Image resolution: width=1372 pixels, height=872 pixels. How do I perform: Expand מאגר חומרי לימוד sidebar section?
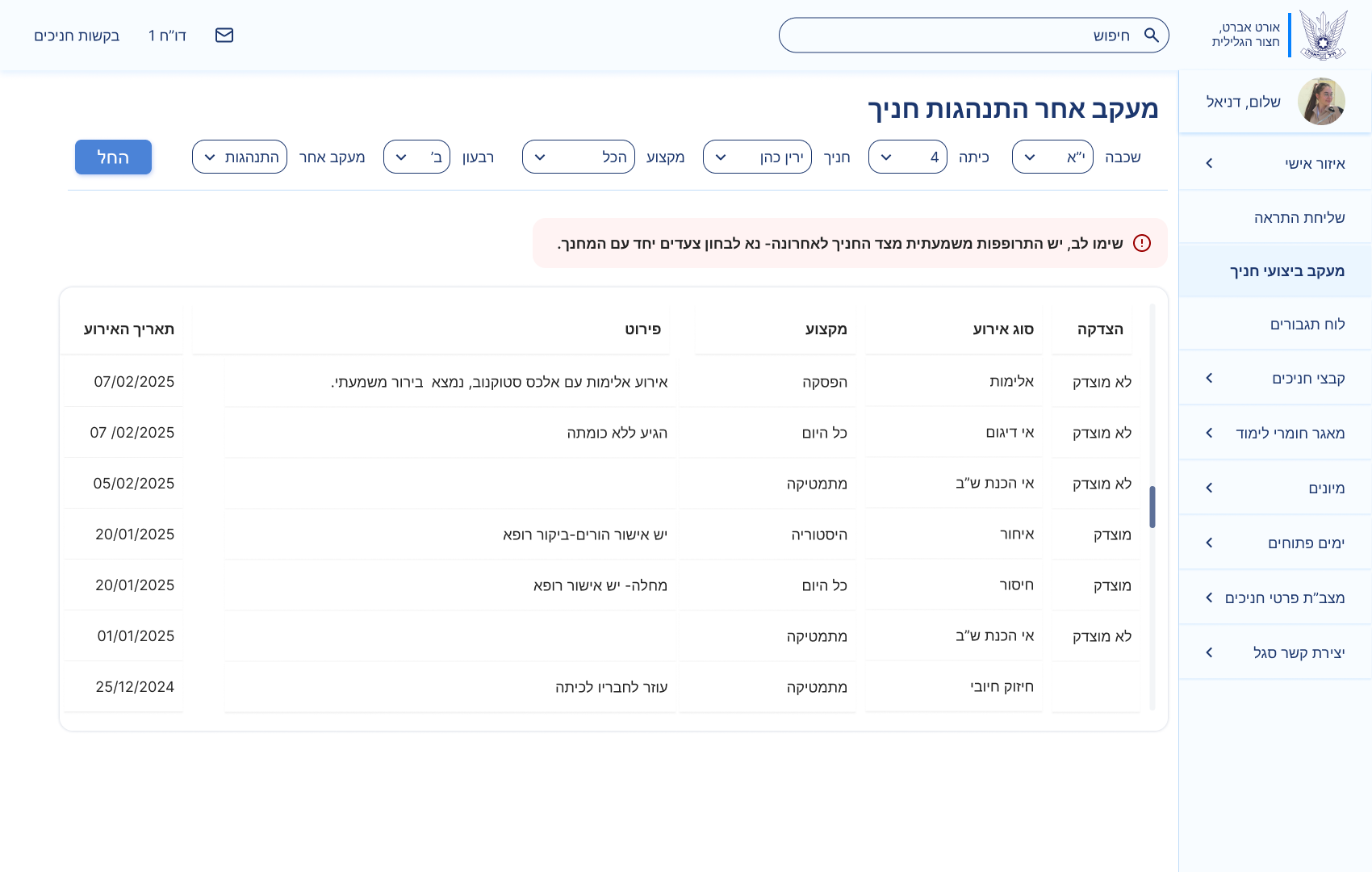pos(1275,433)
